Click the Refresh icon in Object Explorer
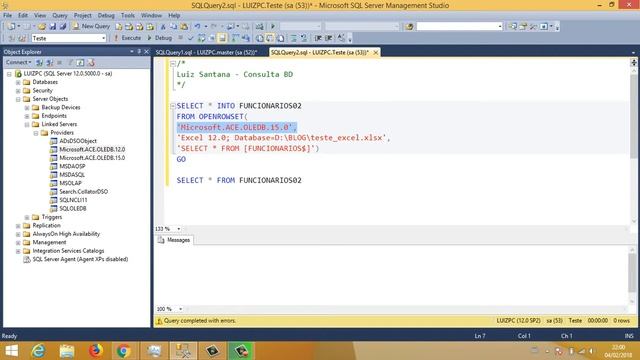 coord(80,62)
